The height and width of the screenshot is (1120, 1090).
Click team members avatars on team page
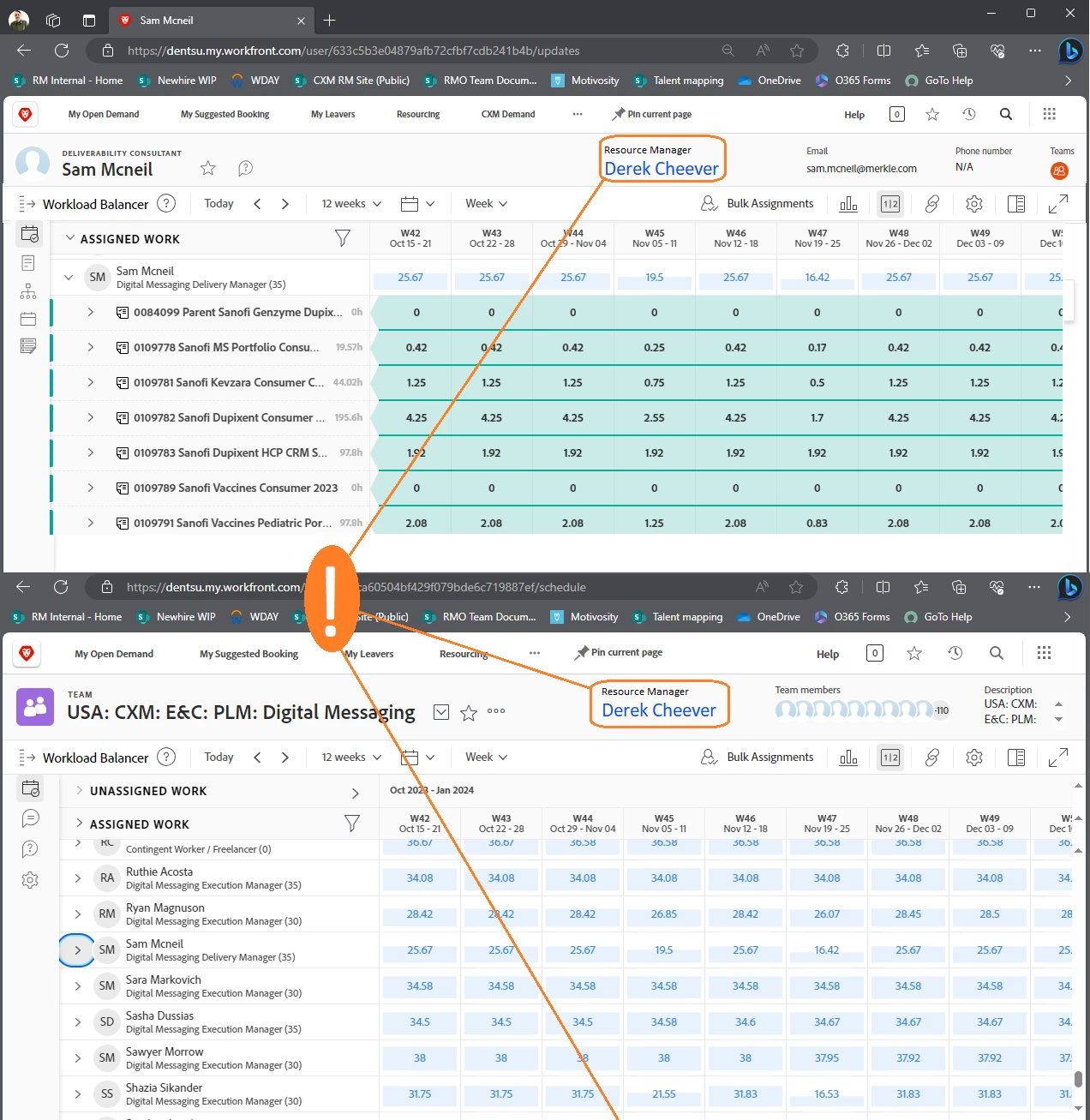coord(862,710)
